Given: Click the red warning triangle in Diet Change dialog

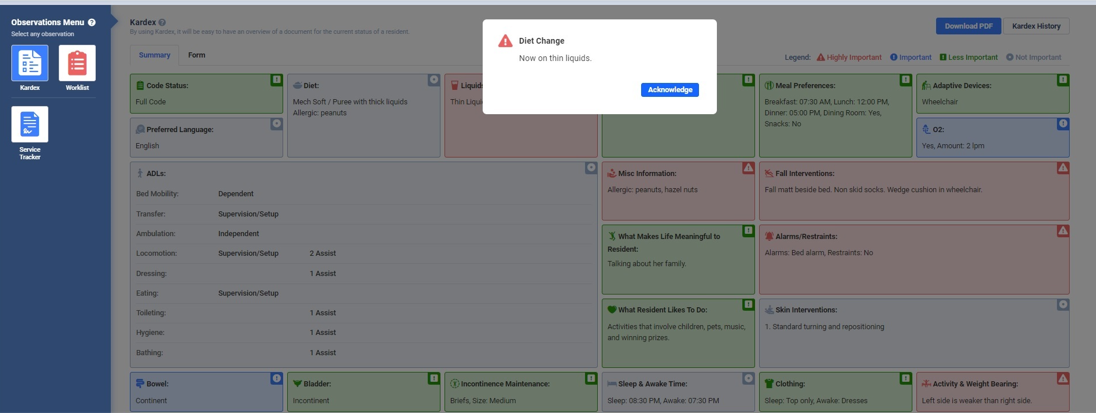Looking at the screenshot, I should [x=505, y=41].
